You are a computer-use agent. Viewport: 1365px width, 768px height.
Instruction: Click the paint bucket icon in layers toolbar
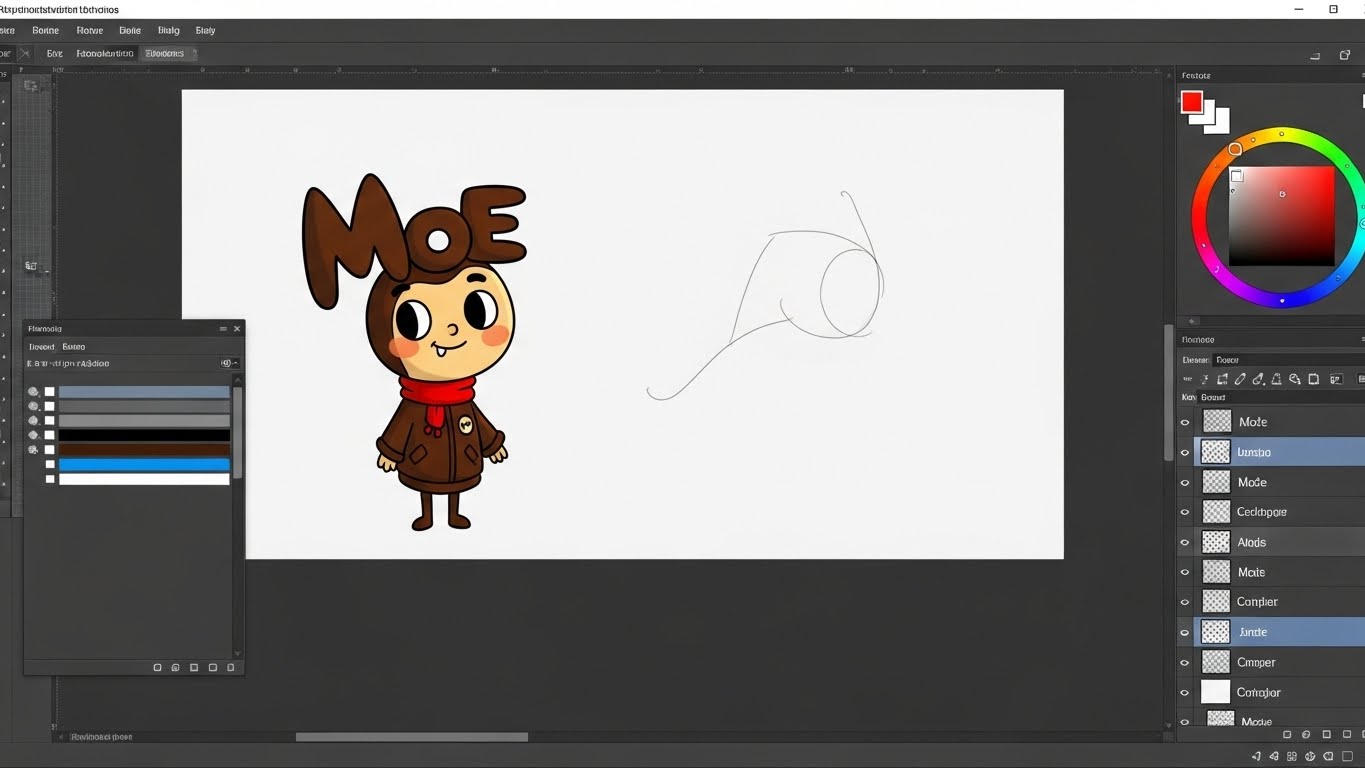(x=1258, y=379)
